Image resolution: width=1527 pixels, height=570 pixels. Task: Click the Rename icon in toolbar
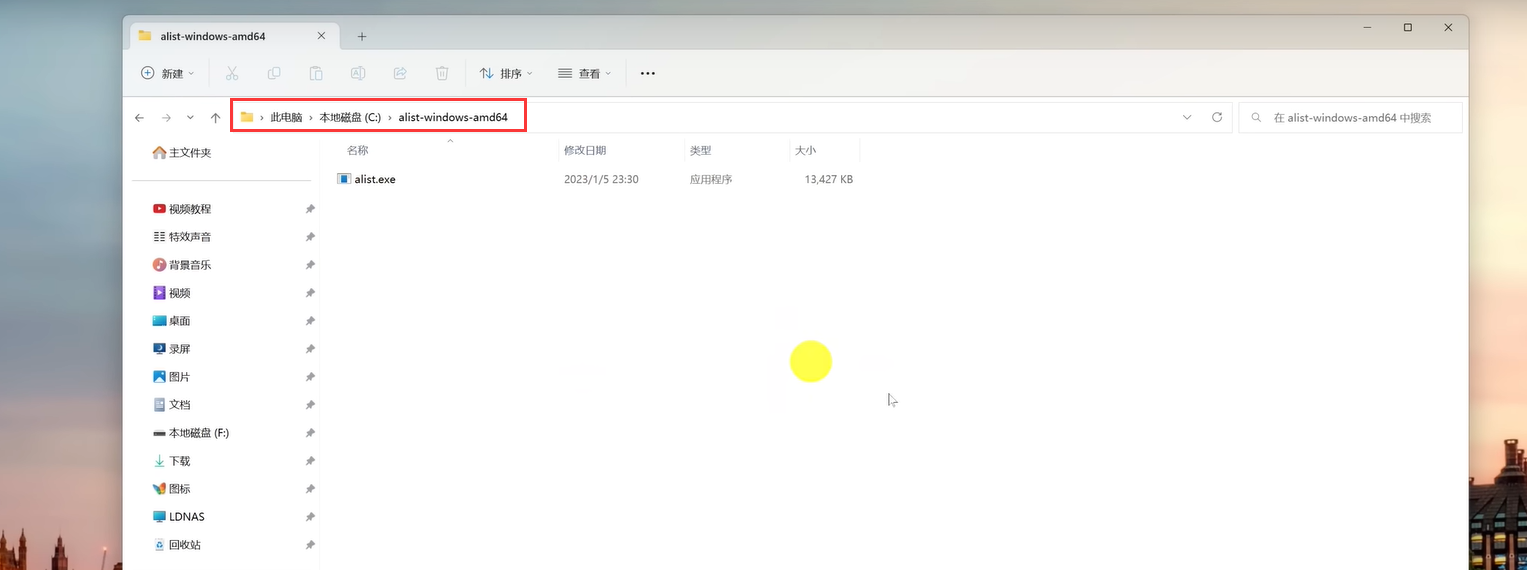(x=358, y=73)
